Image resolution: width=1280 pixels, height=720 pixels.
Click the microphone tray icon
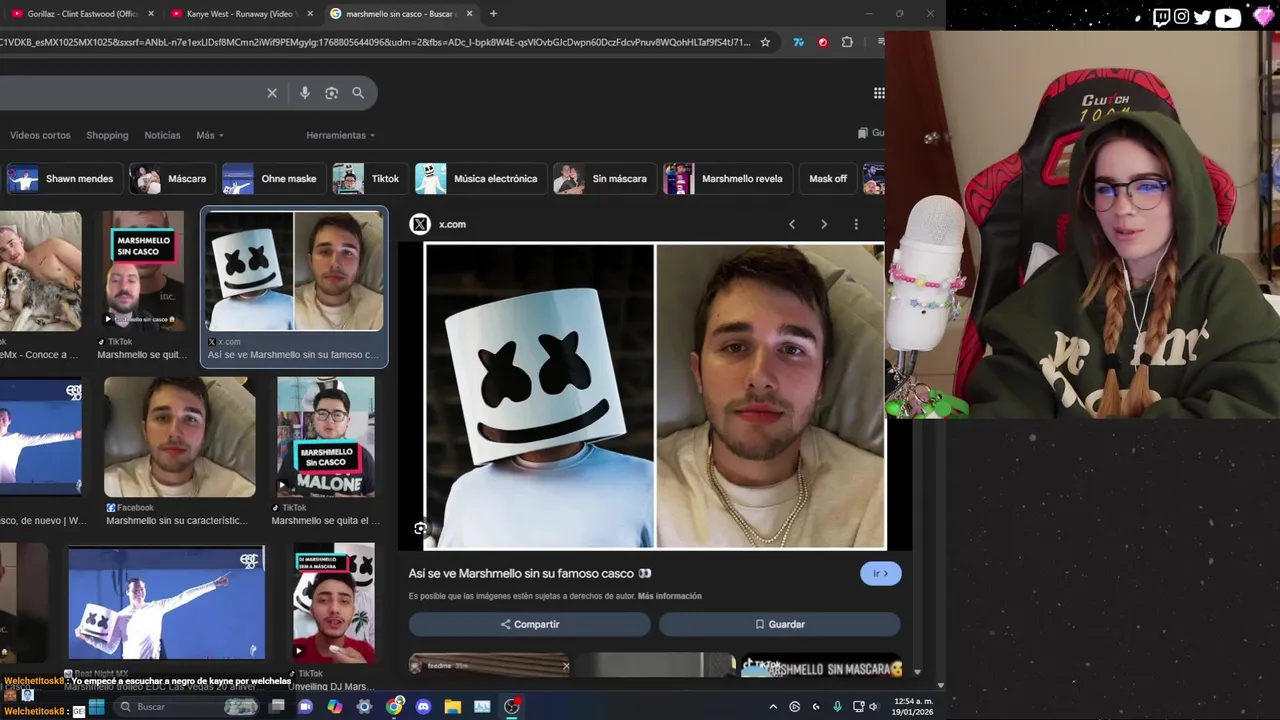click(x=837, y=707)
